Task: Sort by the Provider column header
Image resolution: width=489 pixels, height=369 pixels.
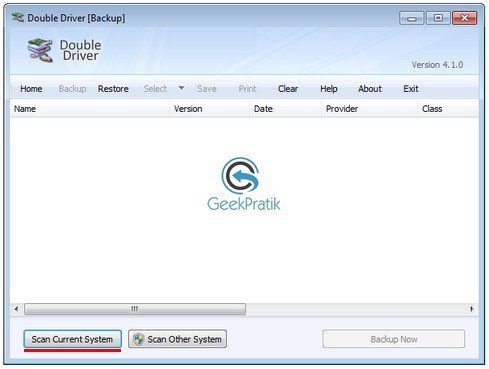Action: click(370, 109)
